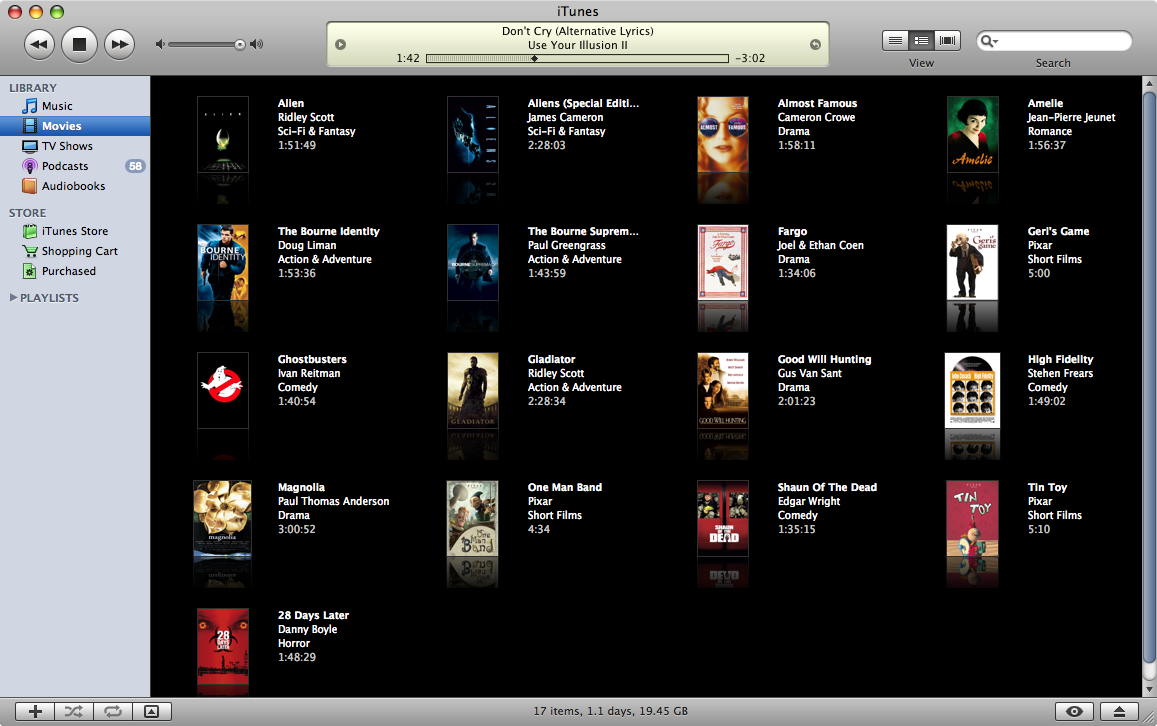Image resolution: width=1157 pixels, height=726 pixels.
Task: Click the Gladiator title text
Action: (x=551, y=359)
